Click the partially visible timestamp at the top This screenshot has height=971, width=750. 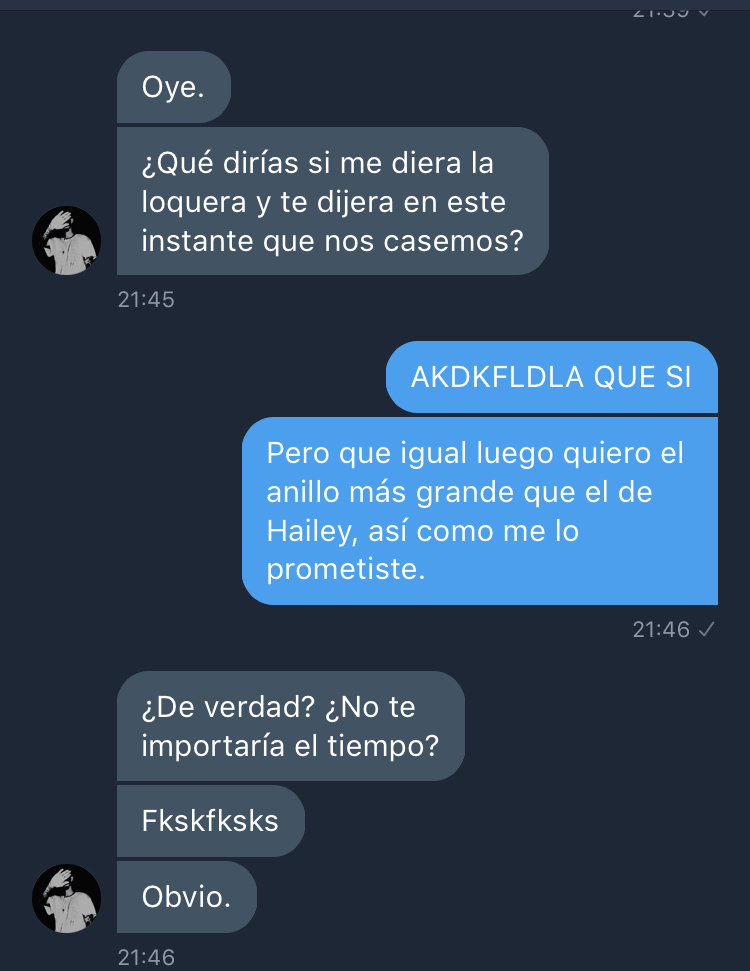coord(661,12)
